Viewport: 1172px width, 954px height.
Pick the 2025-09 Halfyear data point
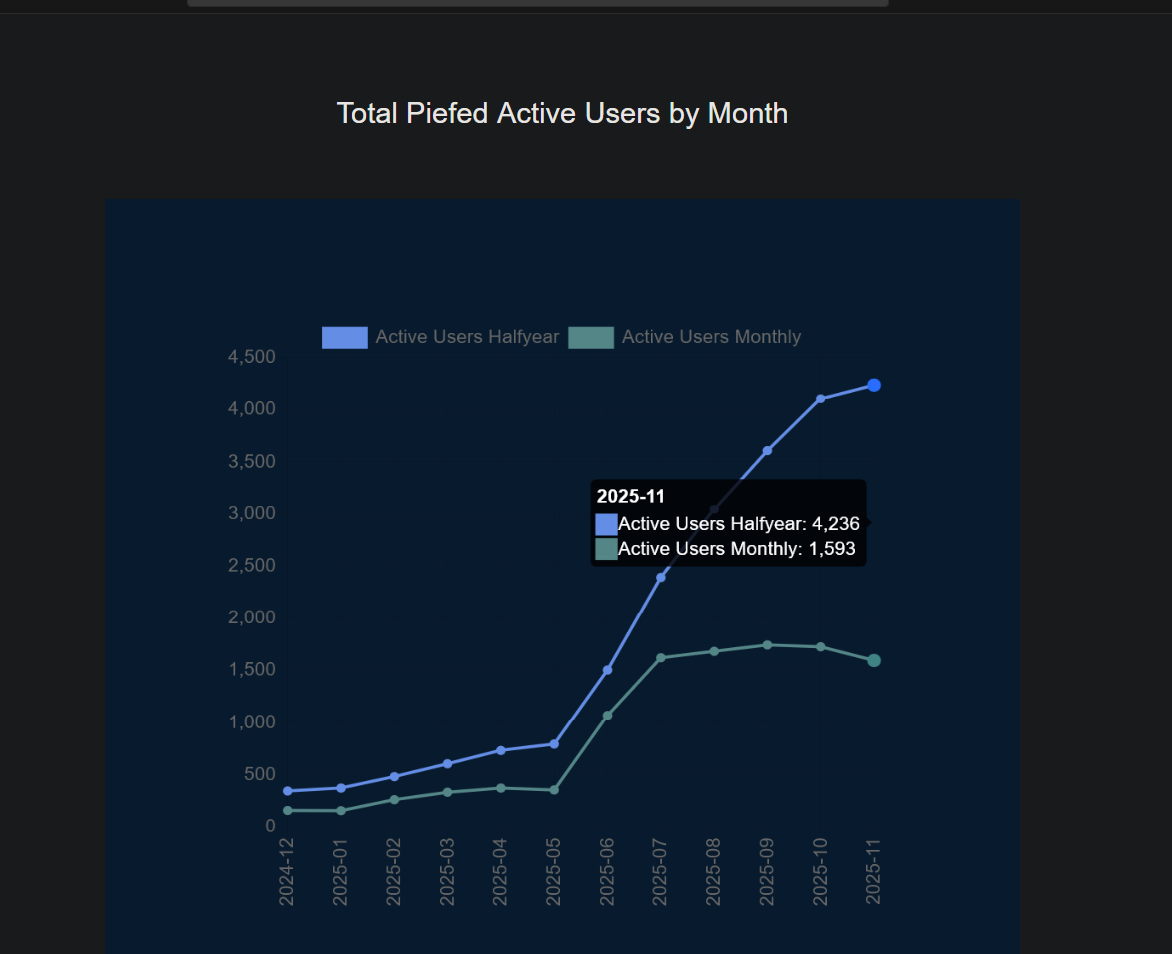pyautogui.click(x=767, y=451)
